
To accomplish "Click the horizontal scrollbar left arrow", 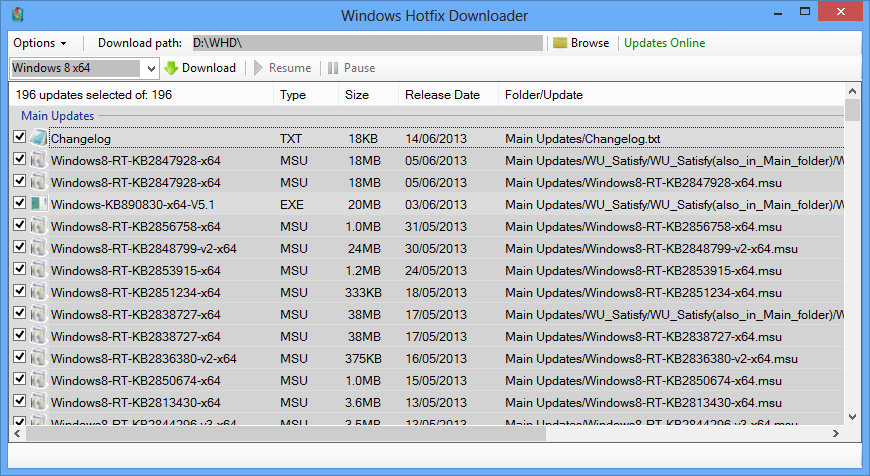I will (17, 434).
